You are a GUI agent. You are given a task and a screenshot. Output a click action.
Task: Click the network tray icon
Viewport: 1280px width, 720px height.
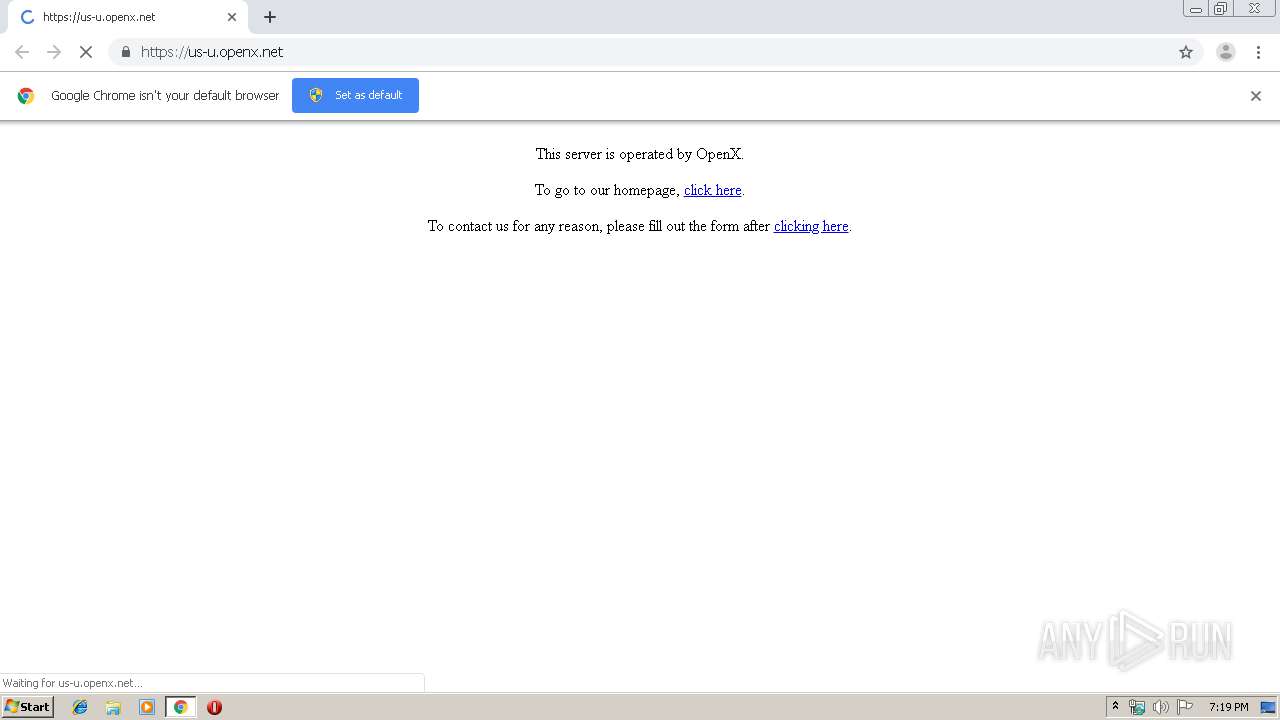pos(1137,707)
